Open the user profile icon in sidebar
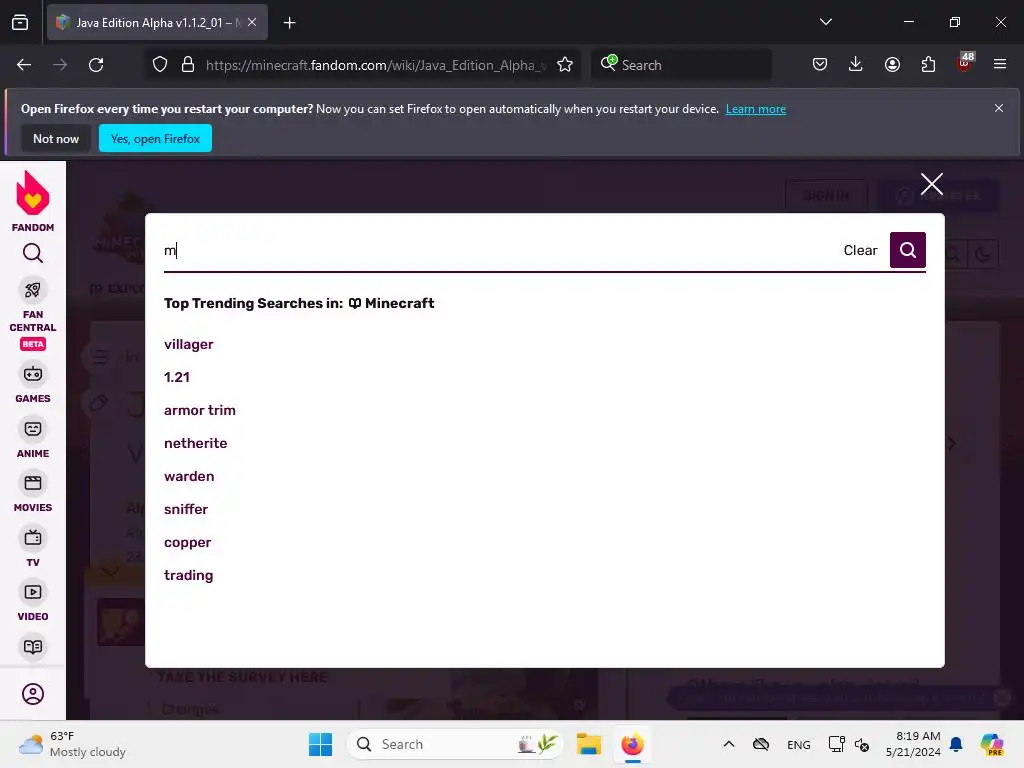The width and height of the screenshot is (1024, 768). pyautogui.click(x=33, y=694)
